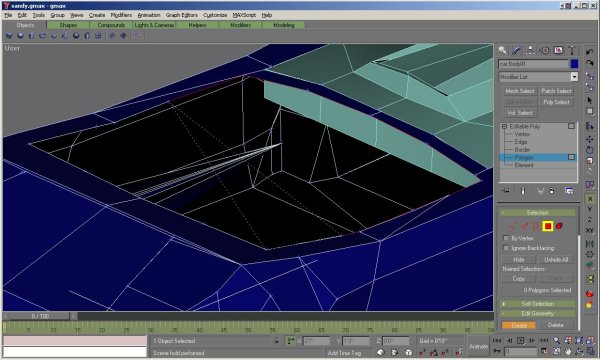Image resolution: width=600 pixels, height=360 pixels.
Task: Restrict to Z axis constraint
Action: click(590, 220)
